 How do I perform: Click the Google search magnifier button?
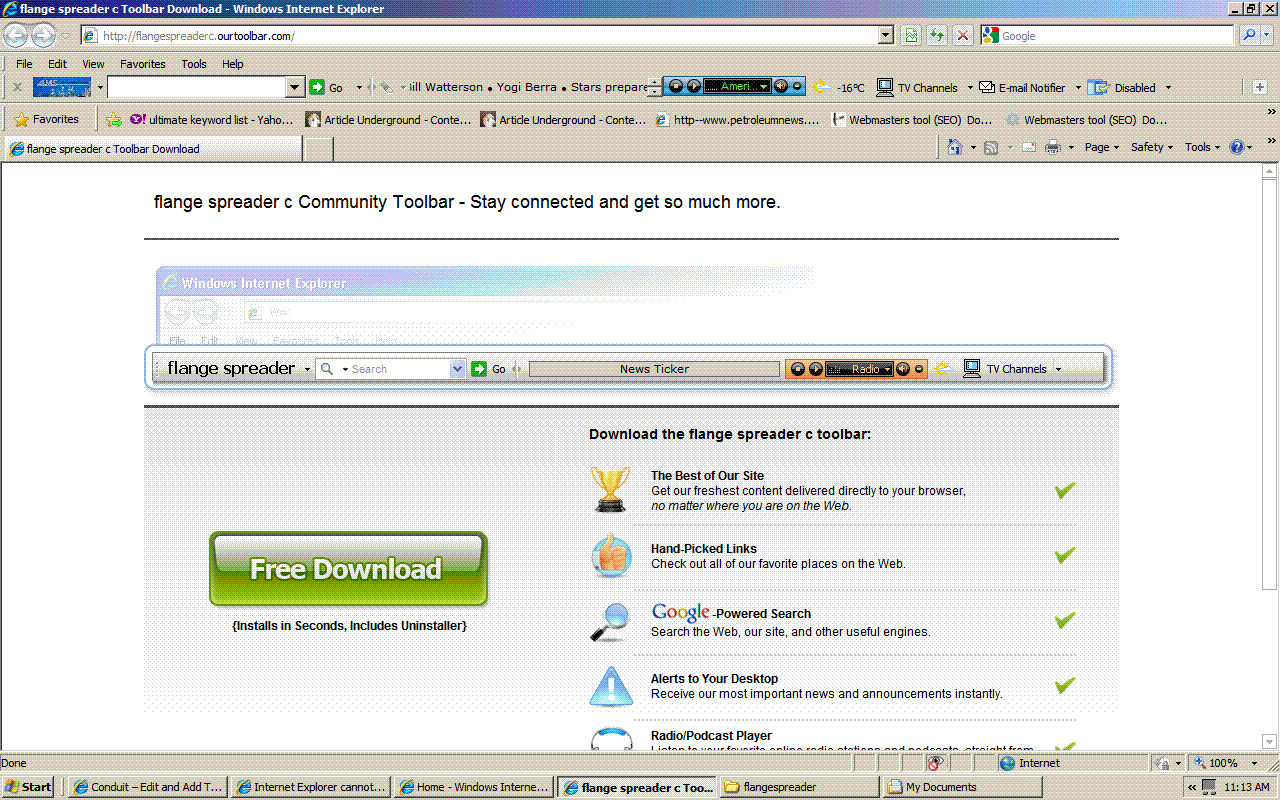click(x=1249, y=36)
